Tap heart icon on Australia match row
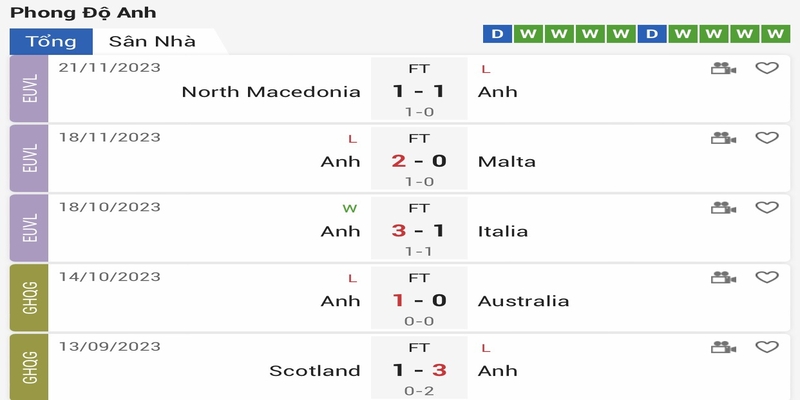Viewport: 800px width, 400px height. [x=767, y=277]
